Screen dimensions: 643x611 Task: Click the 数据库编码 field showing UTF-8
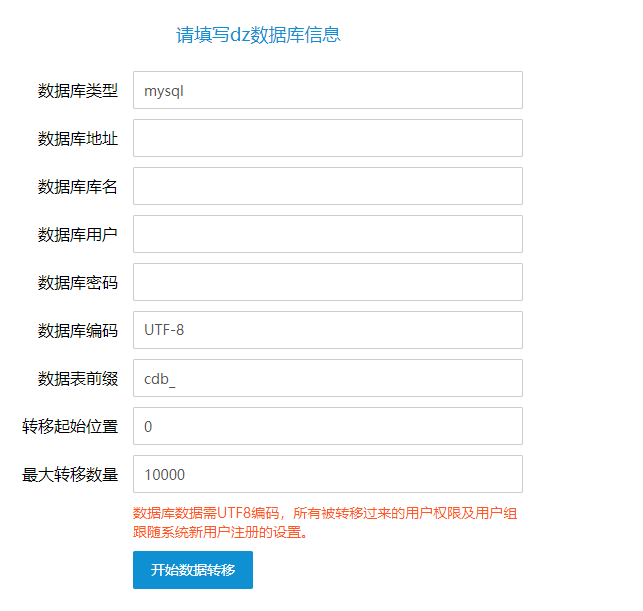coord(328,330)
